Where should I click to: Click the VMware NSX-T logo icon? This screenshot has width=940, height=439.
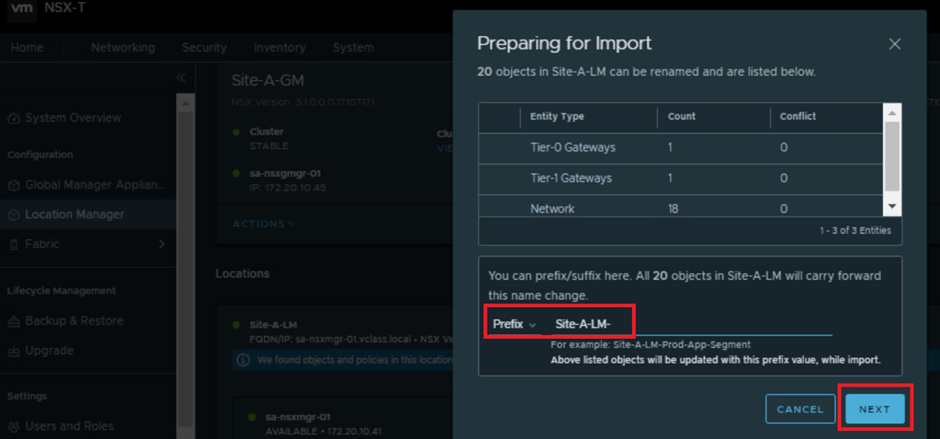tap(22, 14)
